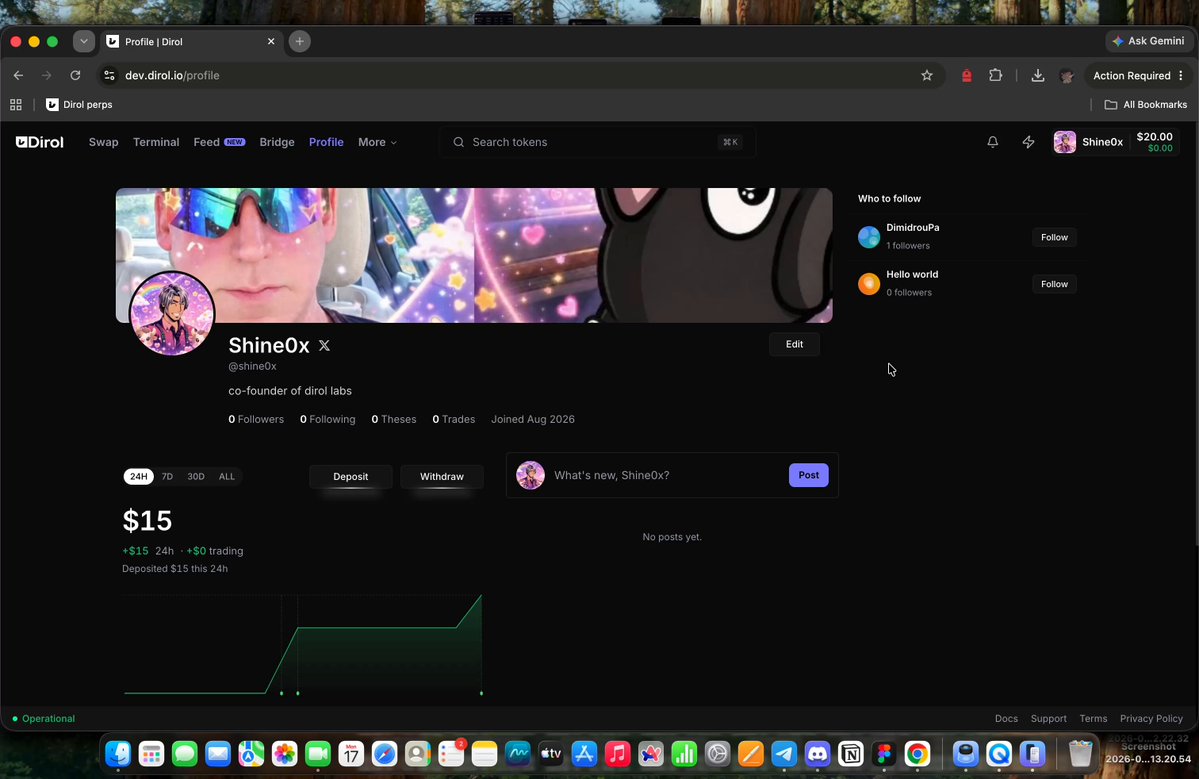The image size is (1199, 779).
Task: Go back using the browser back arrow
Action: 18,76
